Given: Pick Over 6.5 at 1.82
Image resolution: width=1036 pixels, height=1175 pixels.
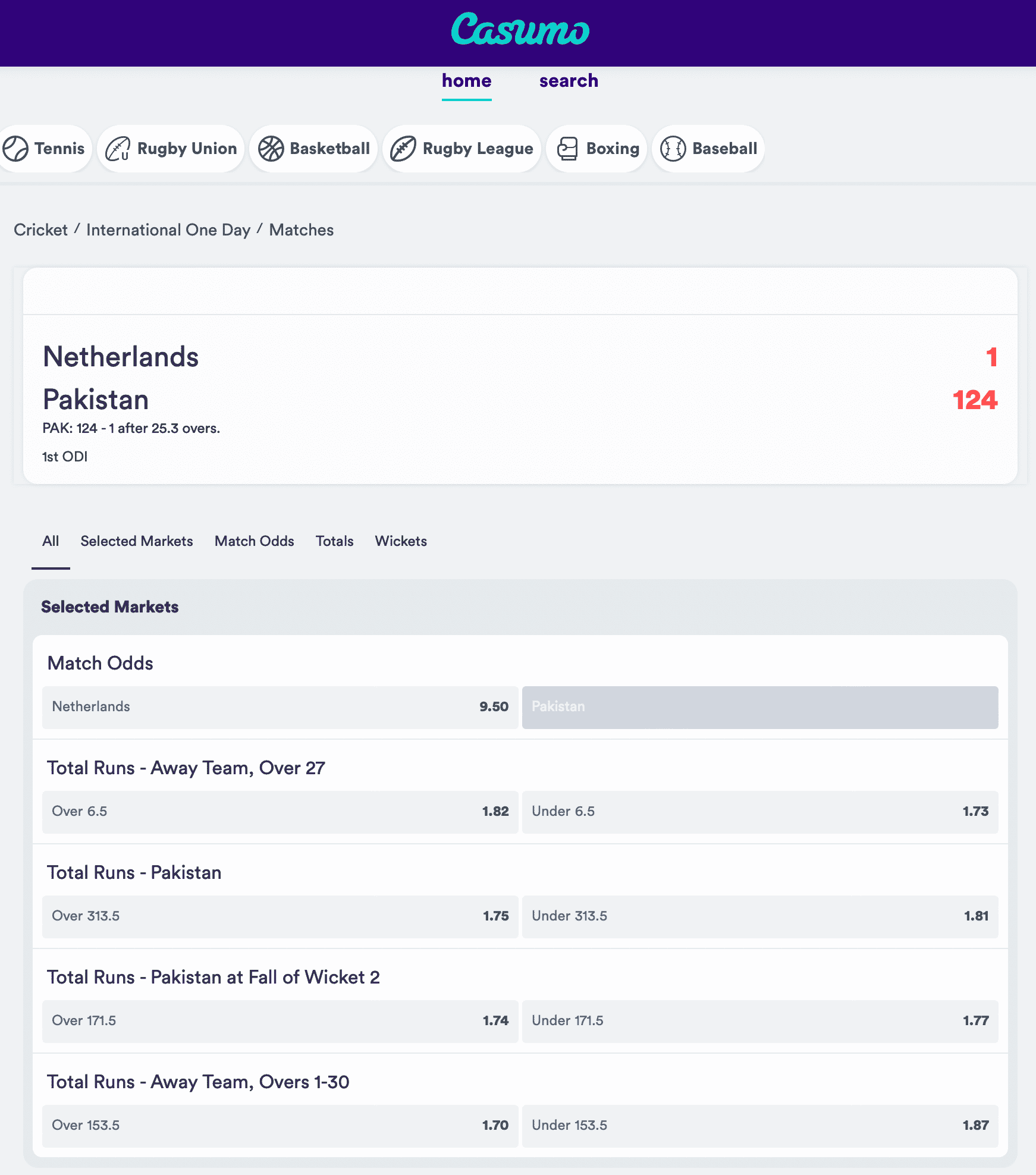Looking at the screenshot, I should tap(280, 812).
